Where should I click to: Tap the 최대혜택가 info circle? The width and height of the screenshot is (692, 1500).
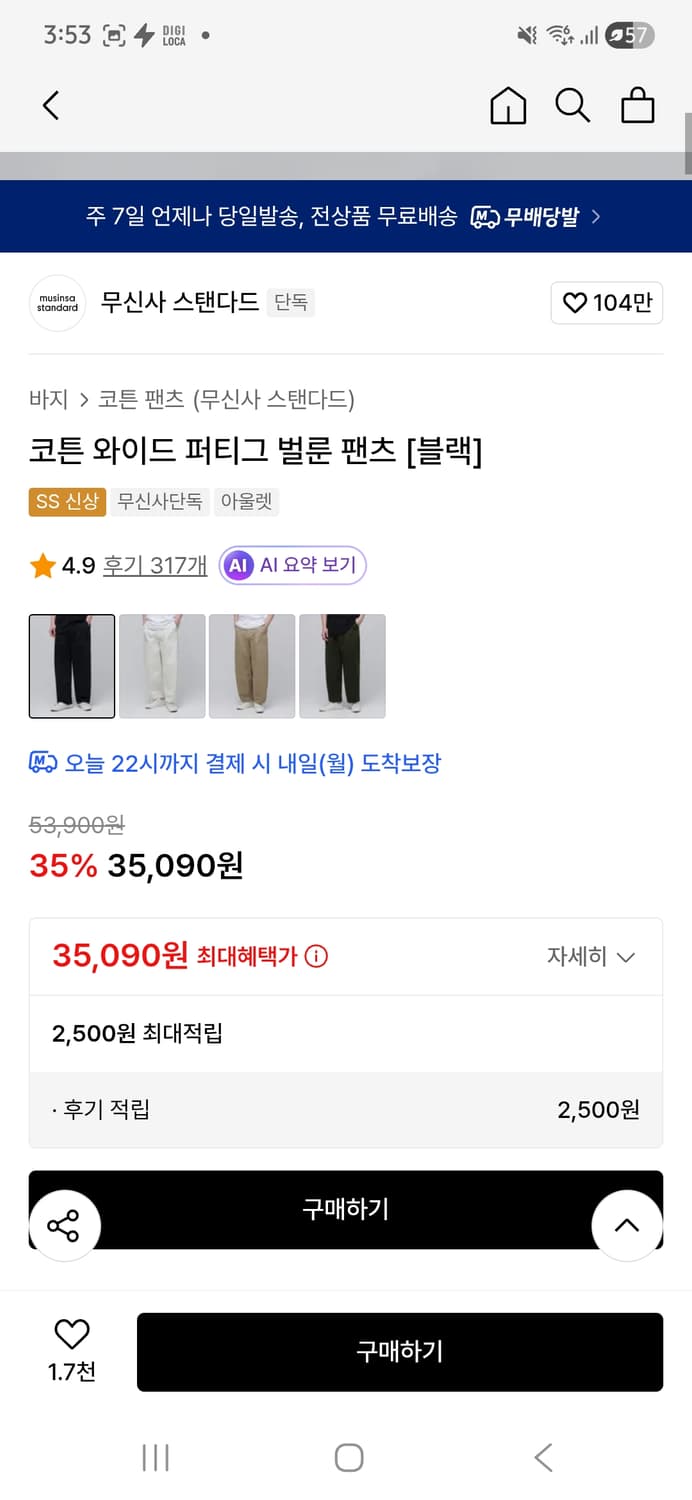tap(317, 956)
